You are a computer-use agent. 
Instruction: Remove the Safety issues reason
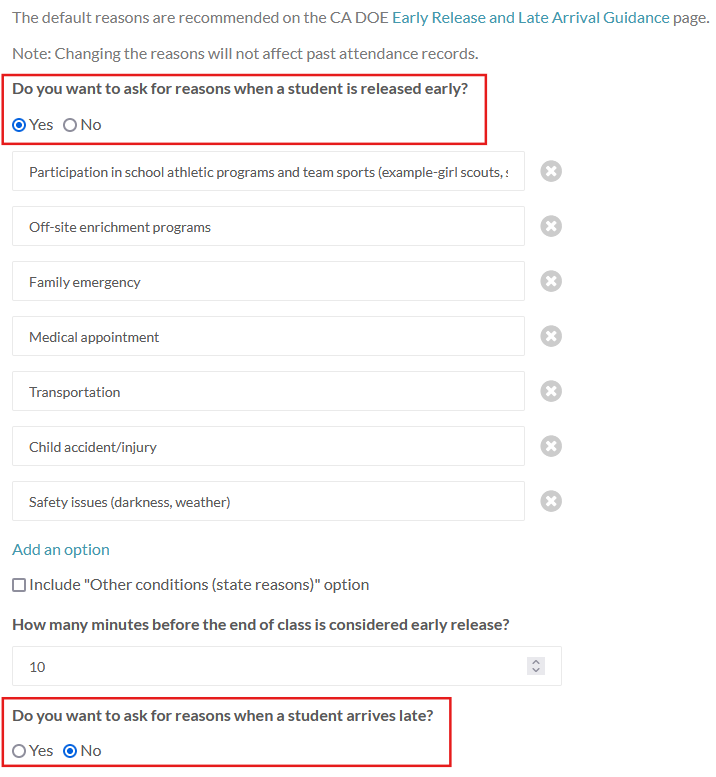[x=551, y=501]
